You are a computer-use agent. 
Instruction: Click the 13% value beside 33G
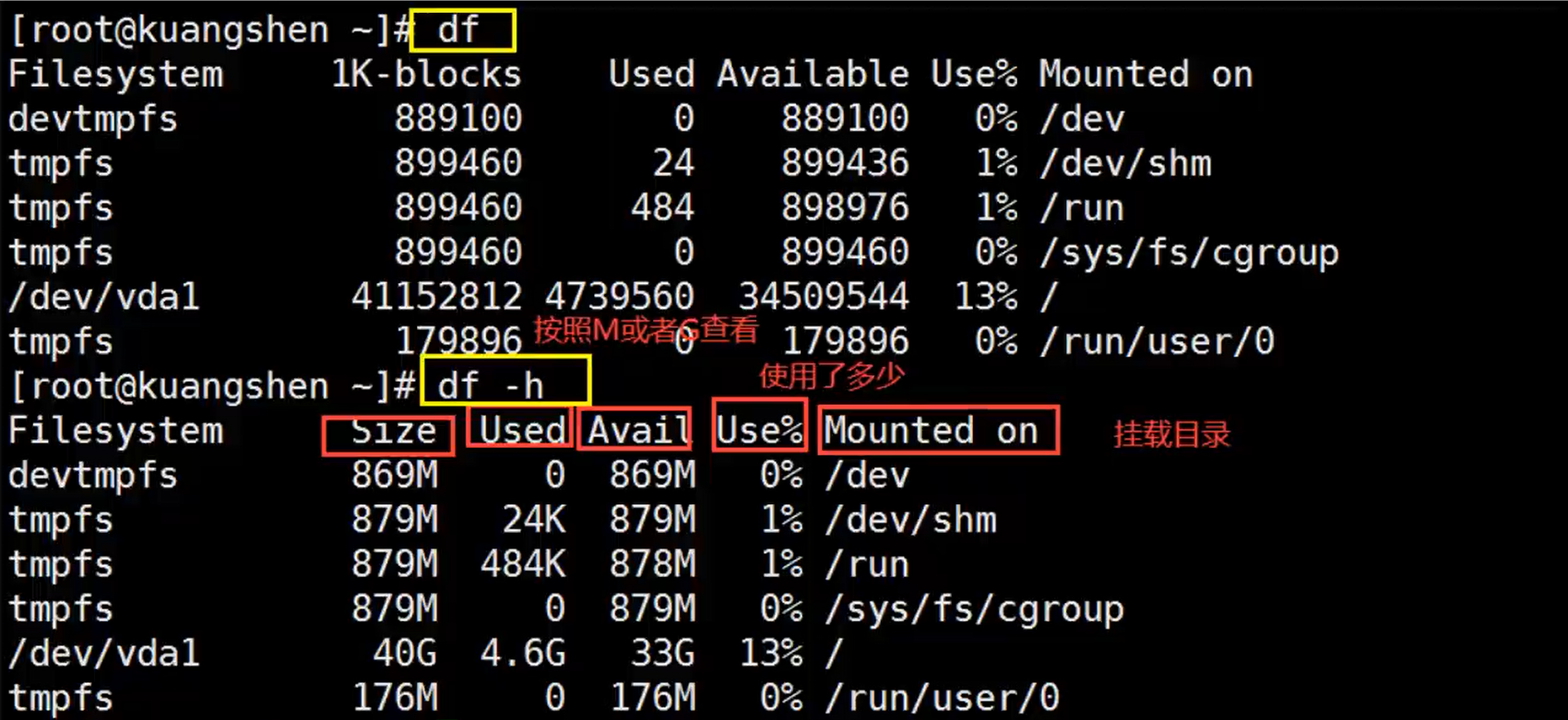771,654
